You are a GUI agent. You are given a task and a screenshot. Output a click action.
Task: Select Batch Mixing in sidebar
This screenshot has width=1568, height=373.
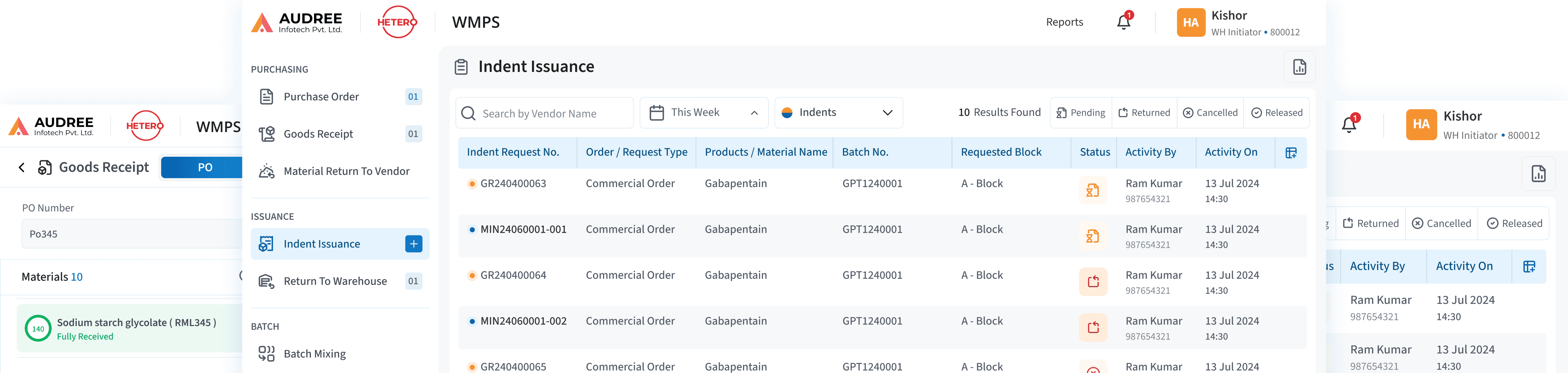[314, 354]
